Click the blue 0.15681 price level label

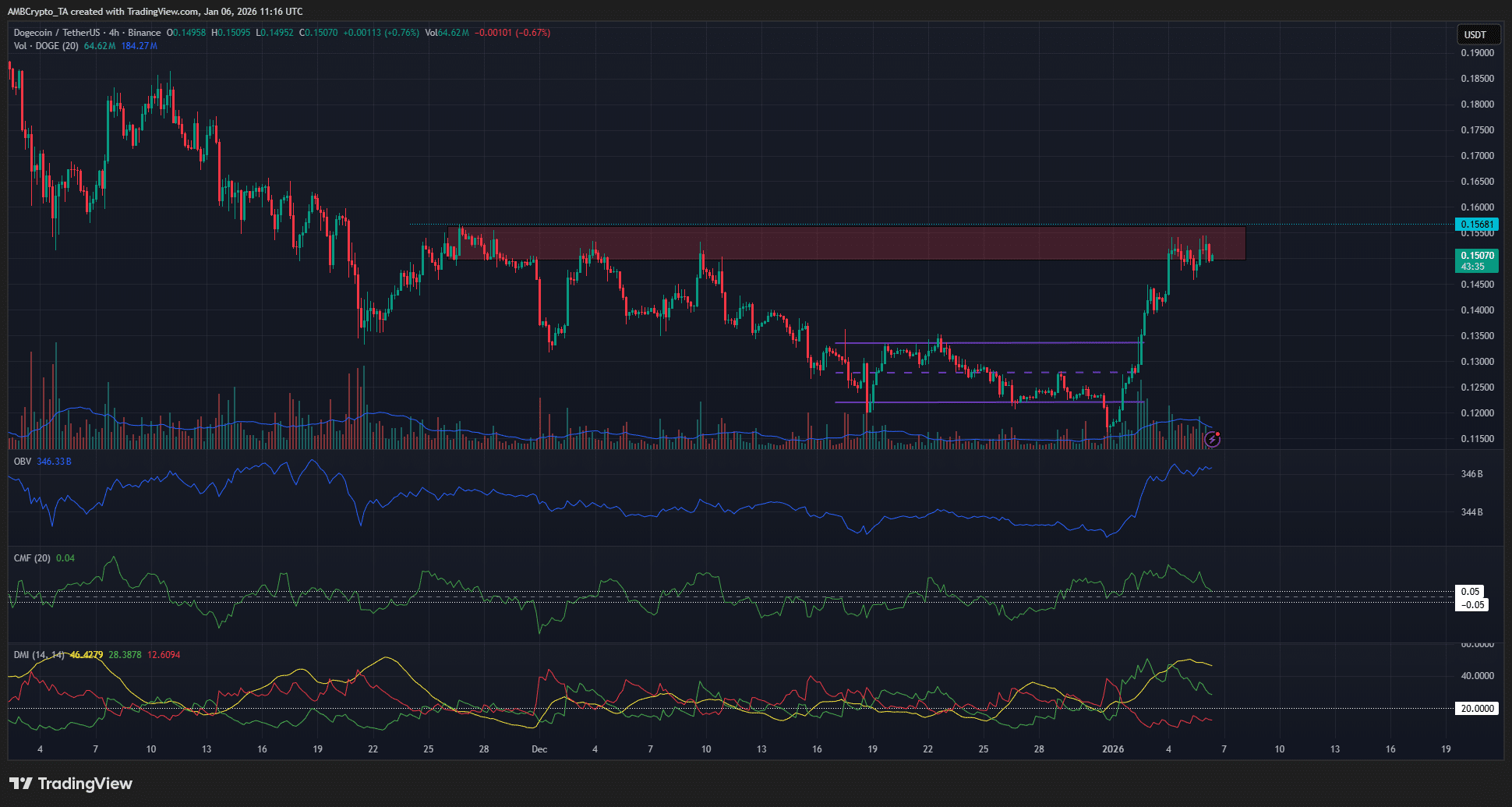(x=1476, y=225)
